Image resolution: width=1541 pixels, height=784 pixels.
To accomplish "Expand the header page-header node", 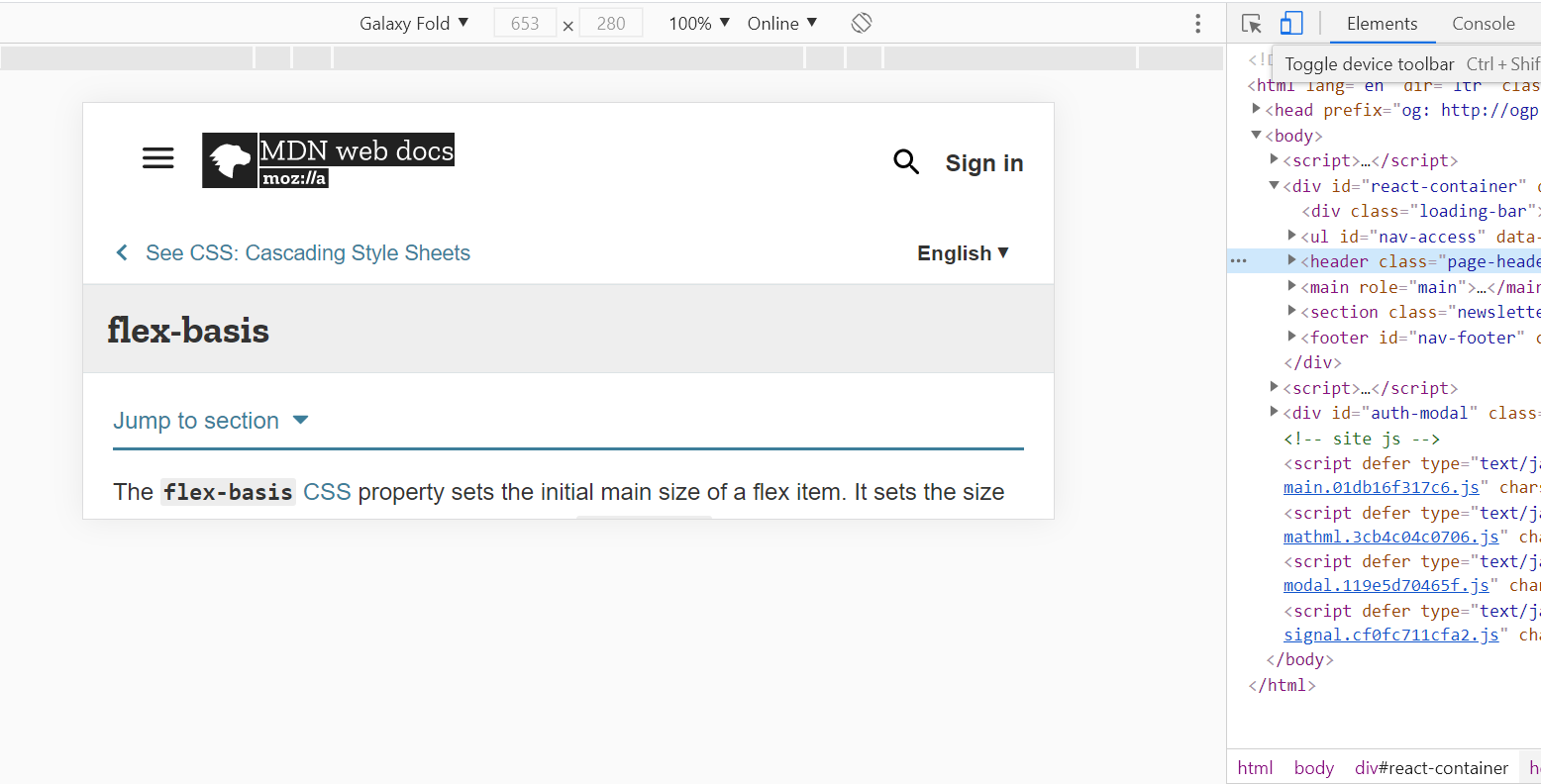I will tap(1292, 260).
